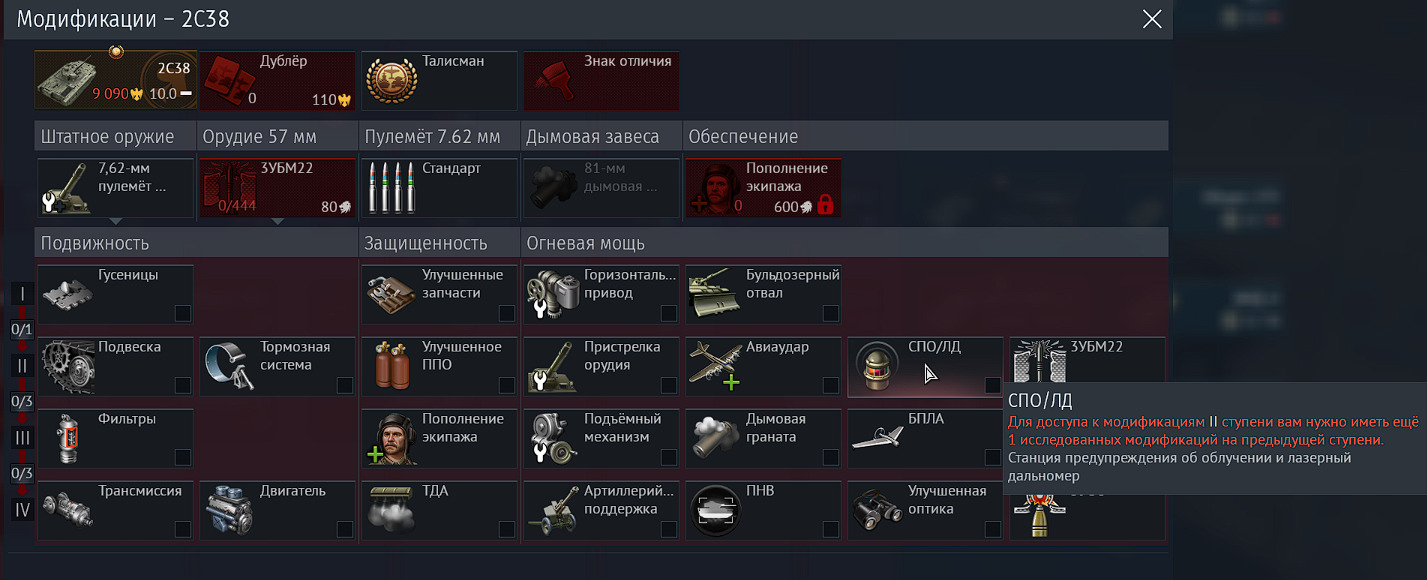
Task: Click the ПНВ night vision icon
Action: click(x=715, y=509)
